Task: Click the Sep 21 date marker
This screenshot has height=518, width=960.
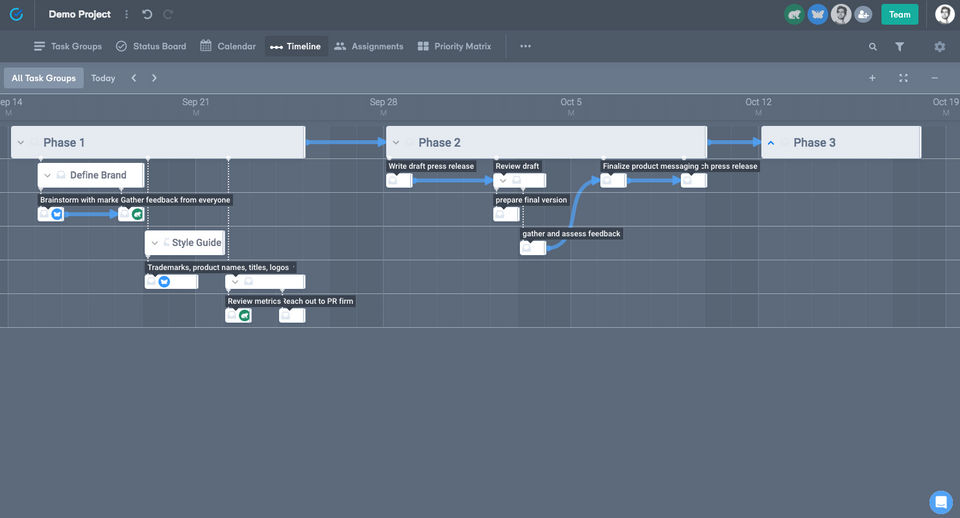Action: click(x=195, y=102)
